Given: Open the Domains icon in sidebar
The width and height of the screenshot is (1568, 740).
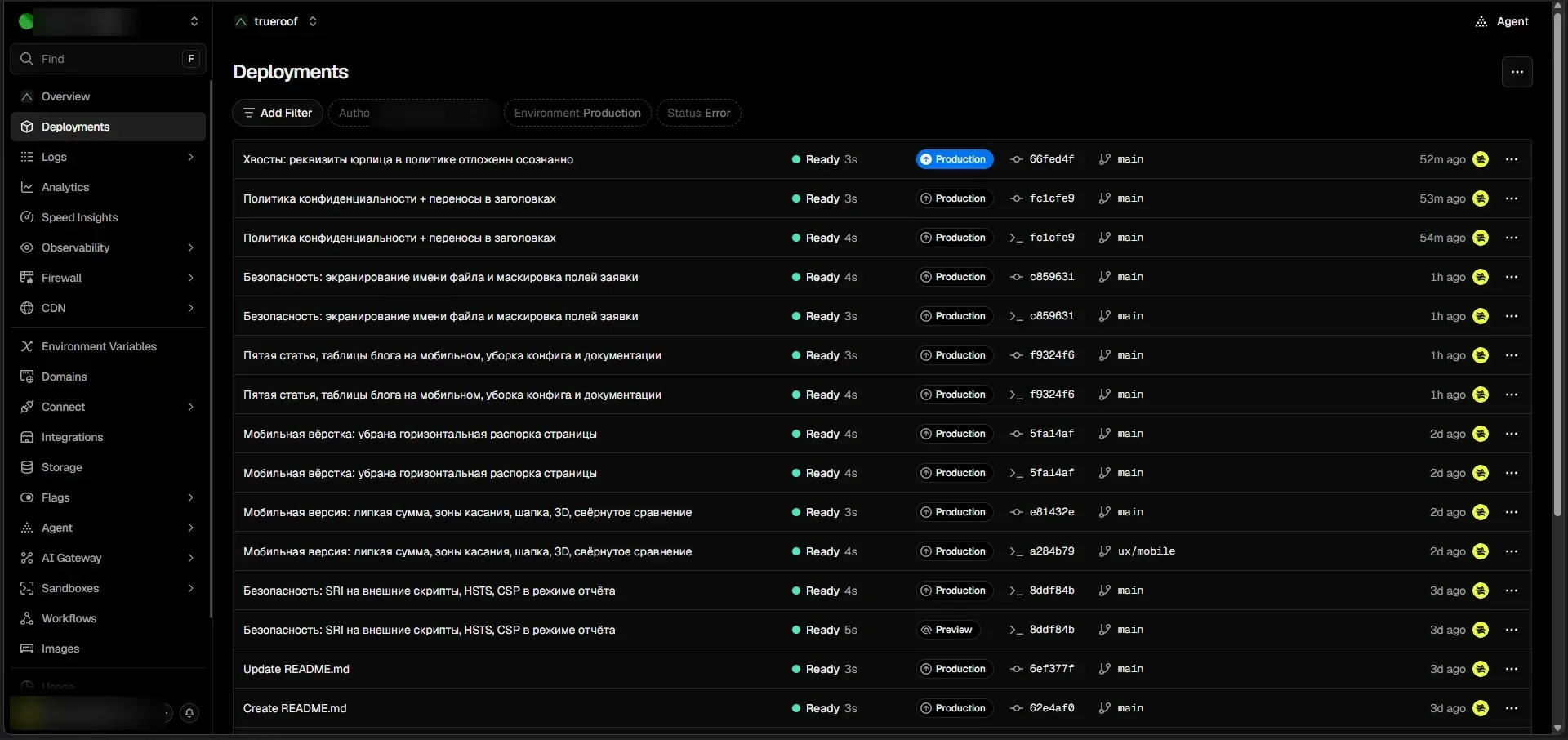Looking at the screenshot, I should (27, 377).
